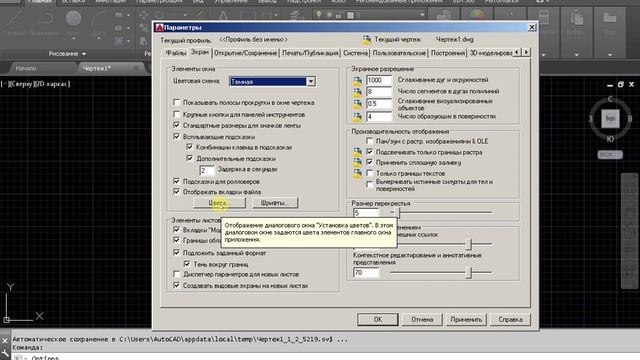
Task: Click the drawing icon beside the 8 segments field
Action: [357, 93]
